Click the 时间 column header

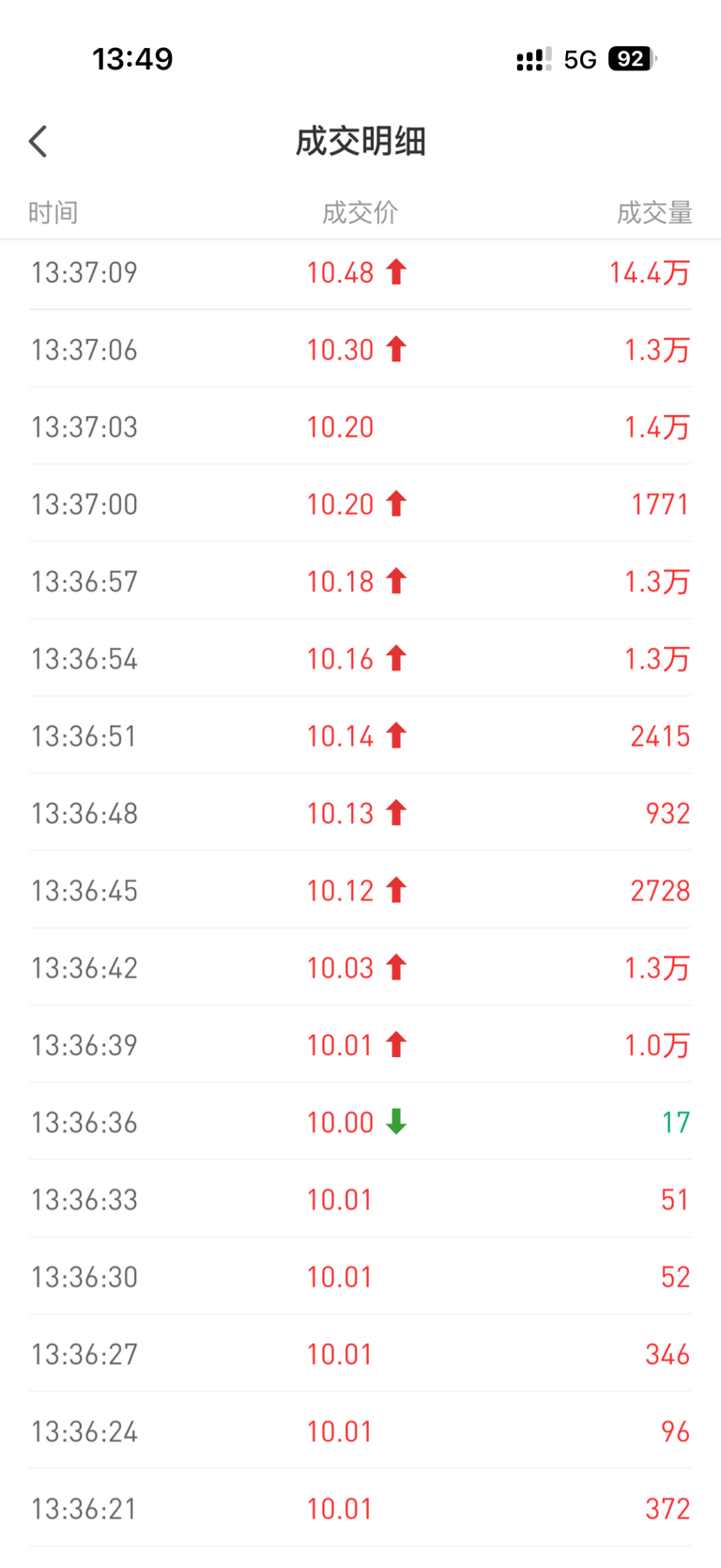click(x=53, y=212)
